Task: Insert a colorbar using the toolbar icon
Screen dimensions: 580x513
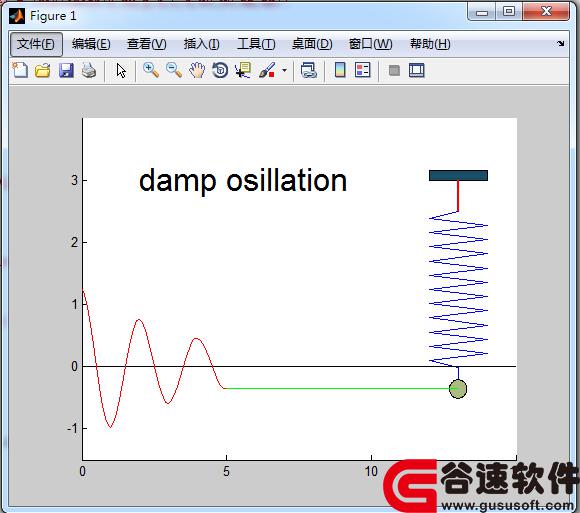Action: 340,70
